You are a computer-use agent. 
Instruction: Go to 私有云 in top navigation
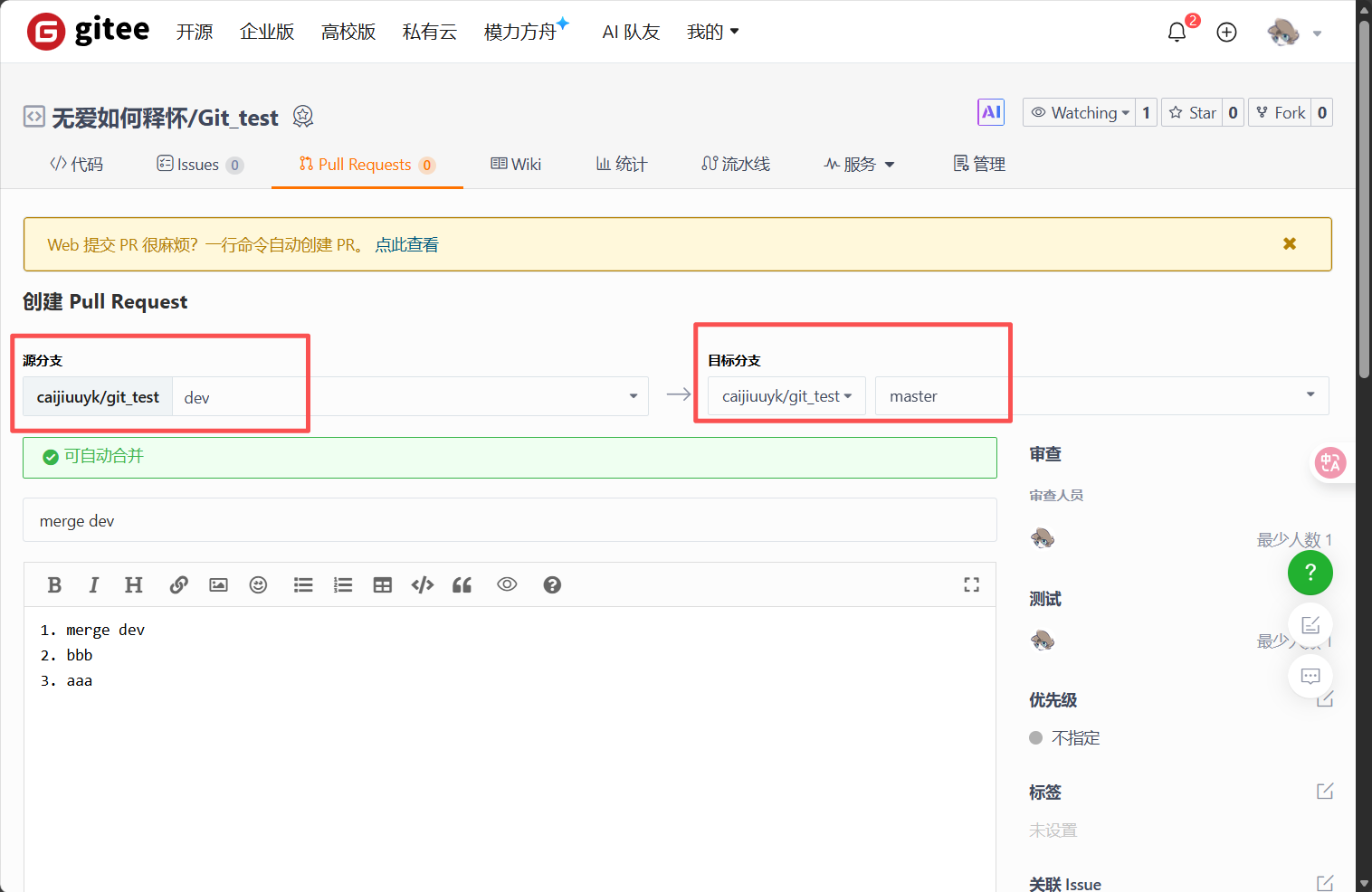(430, 32)
